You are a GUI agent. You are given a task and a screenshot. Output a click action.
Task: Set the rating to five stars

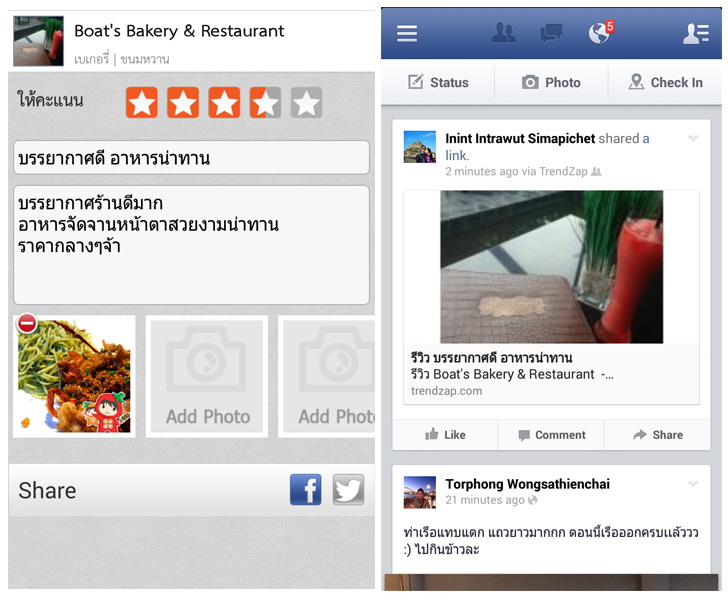click(306, 103)
